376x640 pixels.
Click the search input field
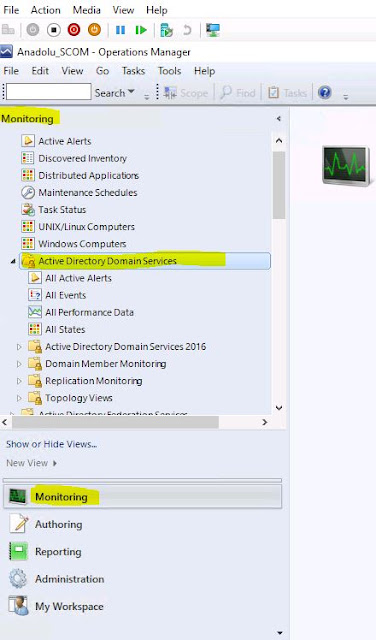[49, 92]
